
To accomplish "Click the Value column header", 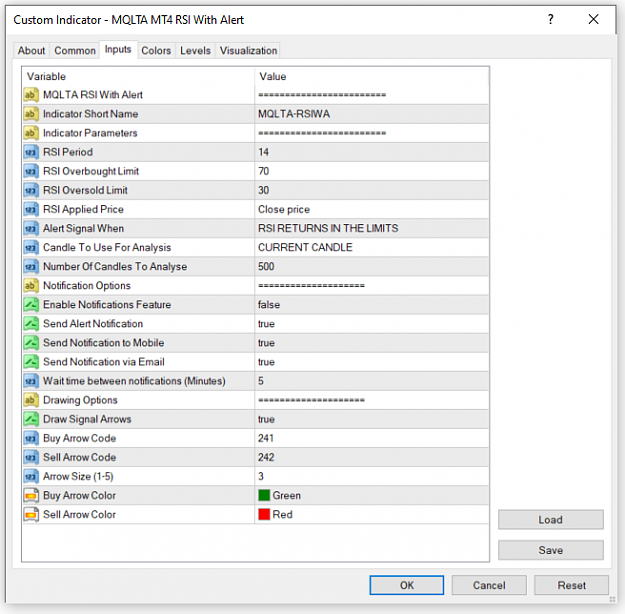I will click(x=371, y=77).
